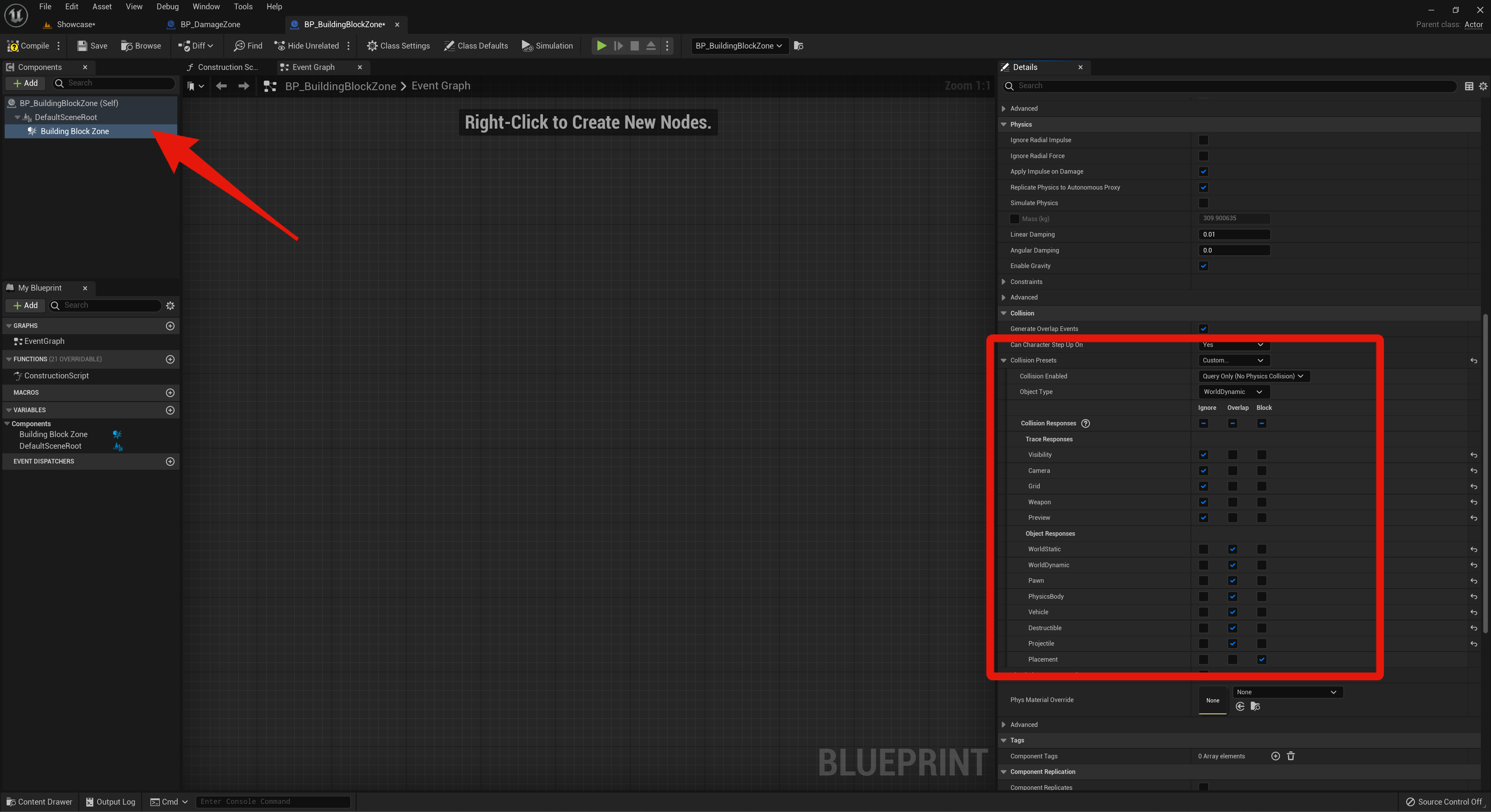Open the Collision Presets dropdown
The height and width of the screenshot is (812, 1491).
[x=1233, y=360]
